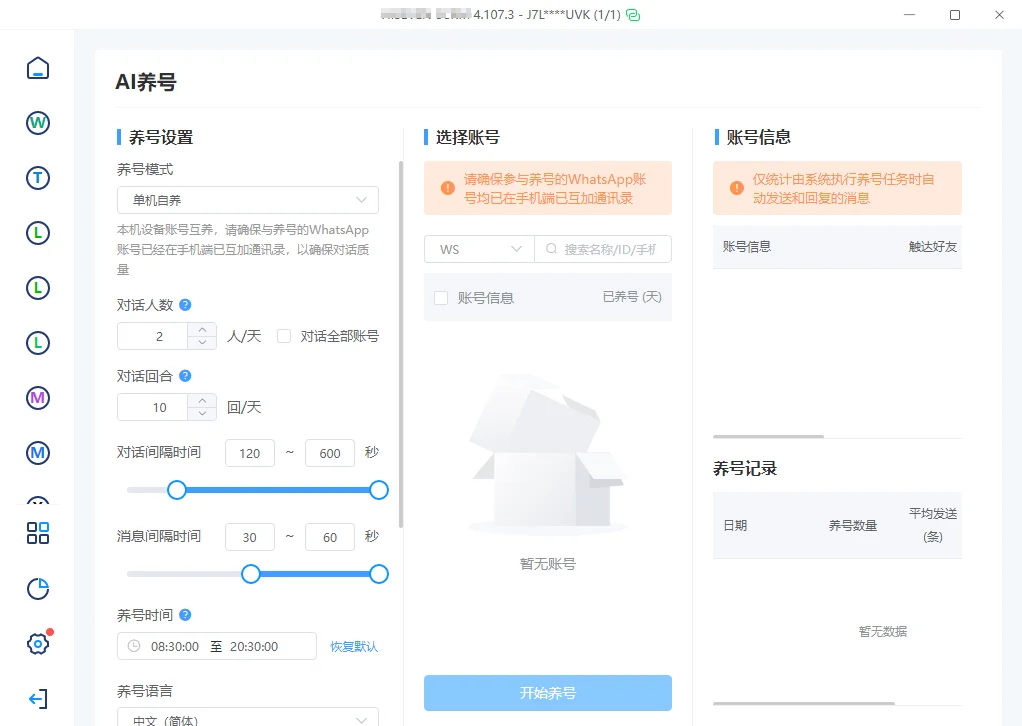Open the 养号模式 dropdown showing 单机自养

click(248, 200)
